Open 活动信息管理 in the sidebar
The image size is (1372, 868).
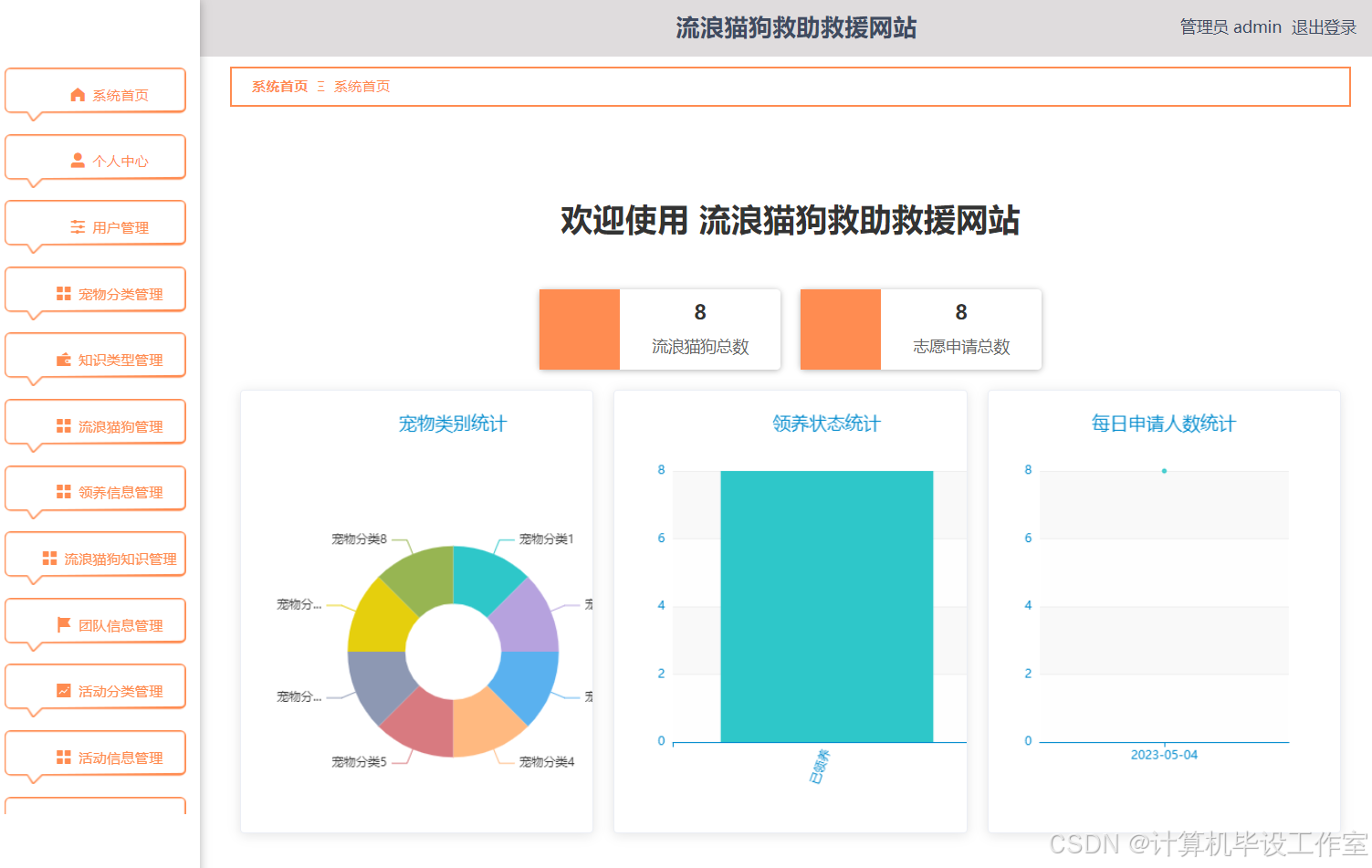[95, 754]
